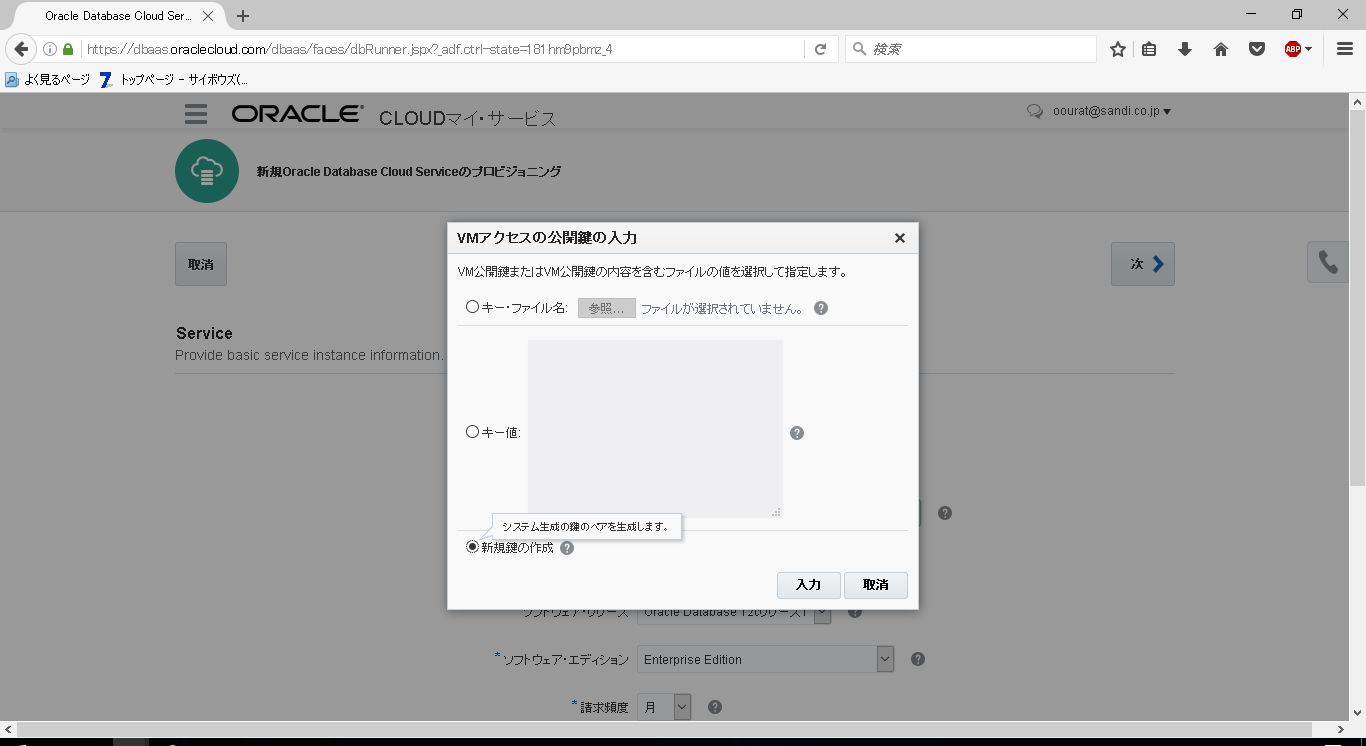The width and height of the screenshot is (1366, 746).
Task: Select the キー・ファイル名 radio button
Action: (x=473, y=307)
